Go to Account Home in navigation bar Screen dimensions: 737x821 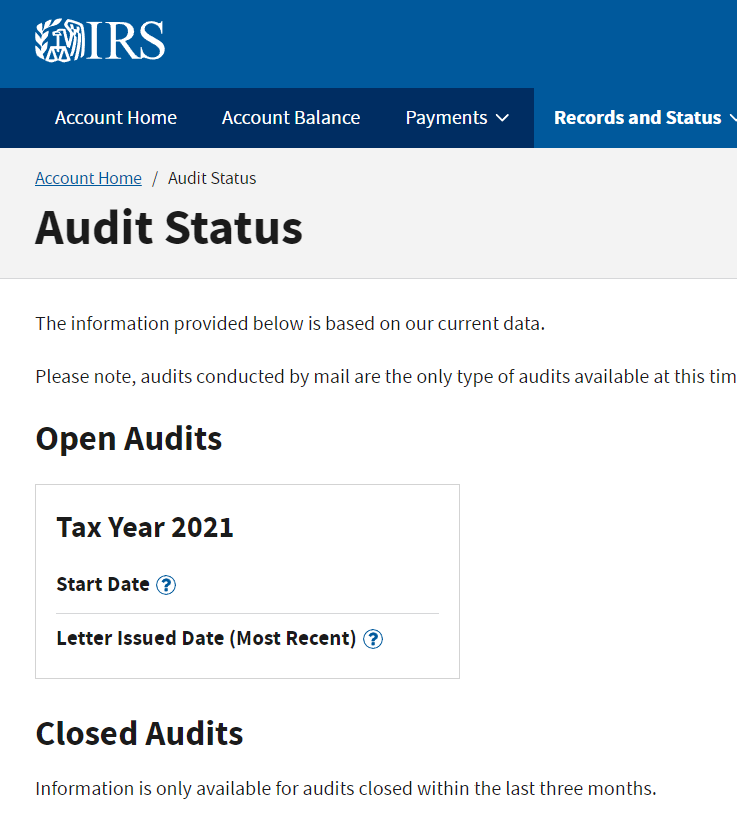click(116, 118)
